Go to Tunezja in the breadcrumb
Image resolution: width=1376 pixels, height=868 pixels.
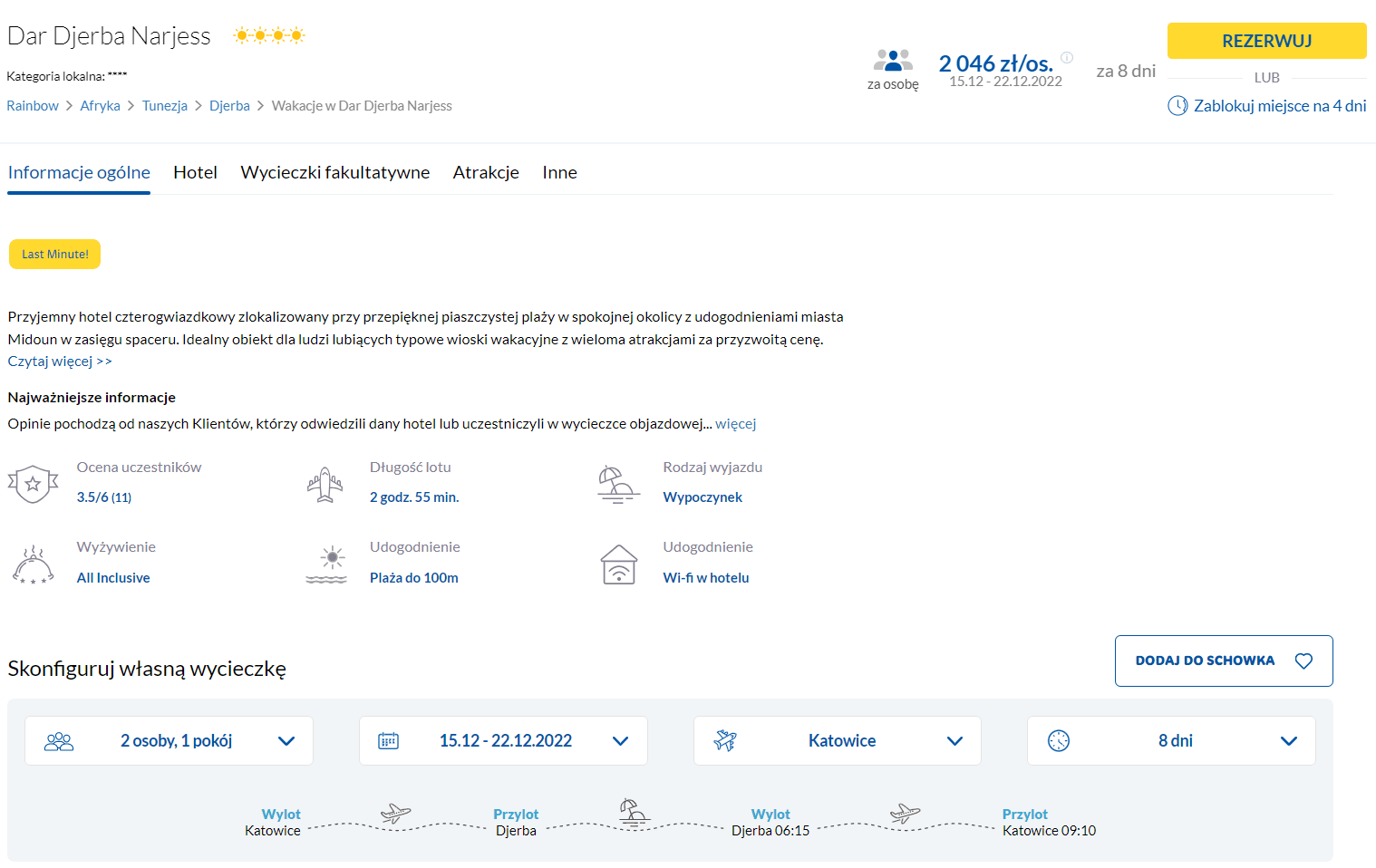(165, 106)
